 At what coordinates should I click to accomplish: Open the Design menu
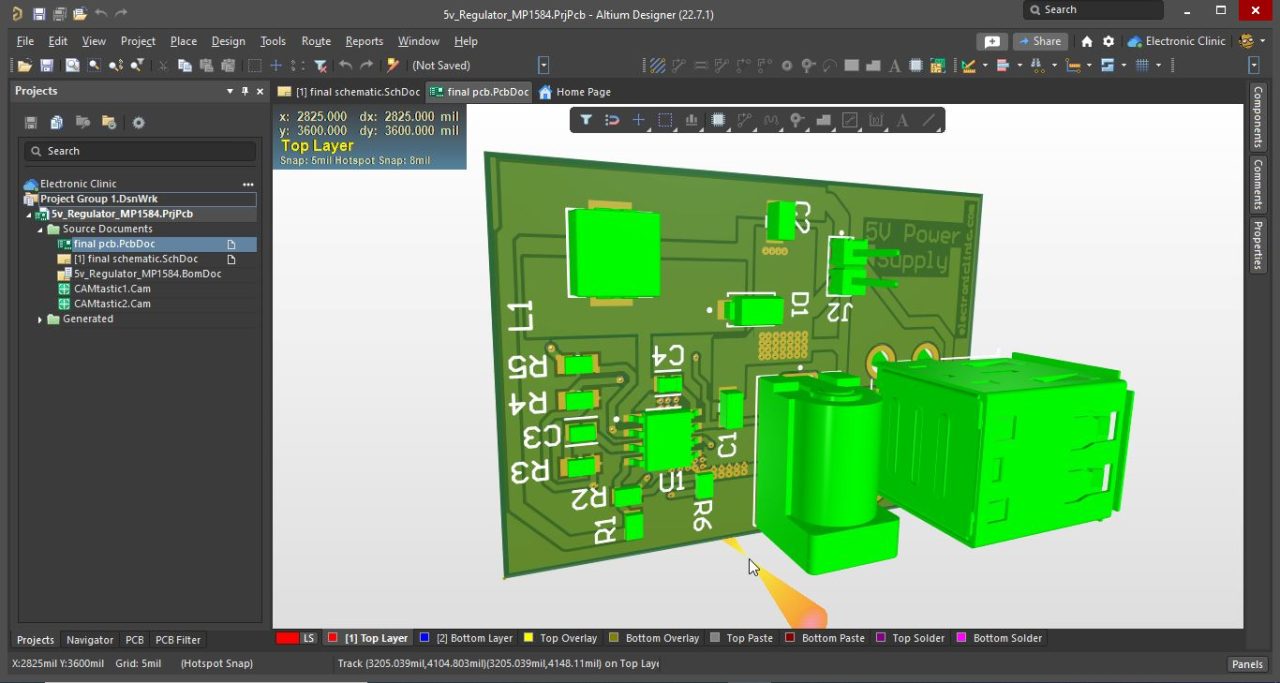228,41
